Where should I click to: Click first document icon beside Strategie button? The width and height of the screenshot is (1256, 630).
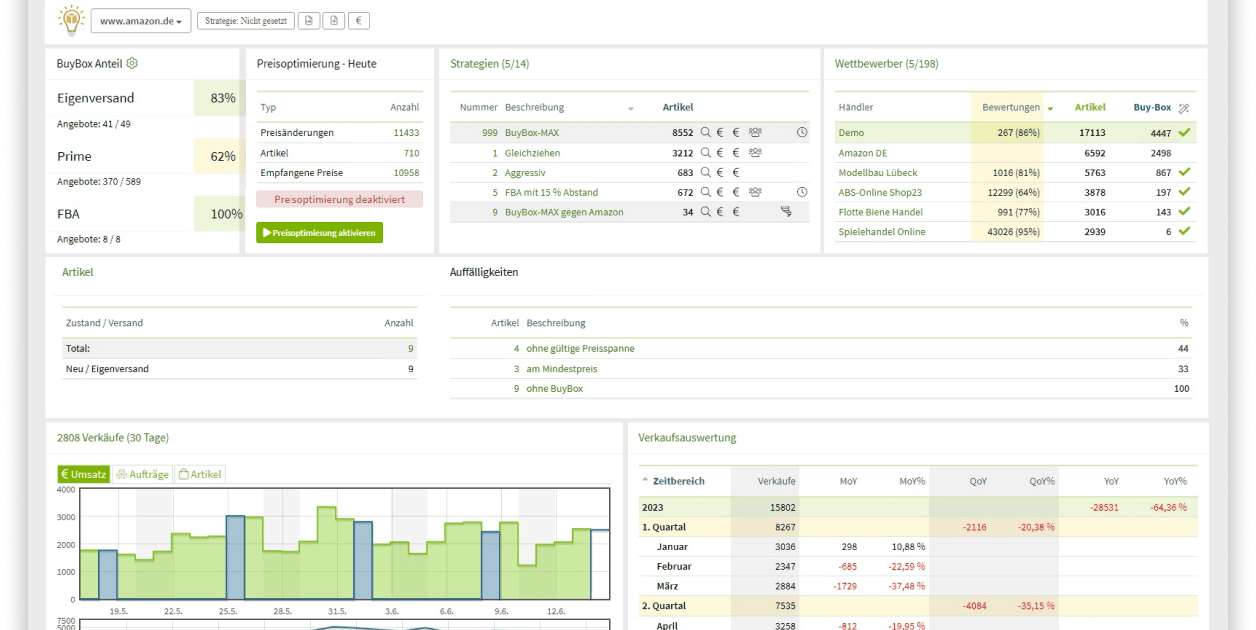click(x=309, y=21)
